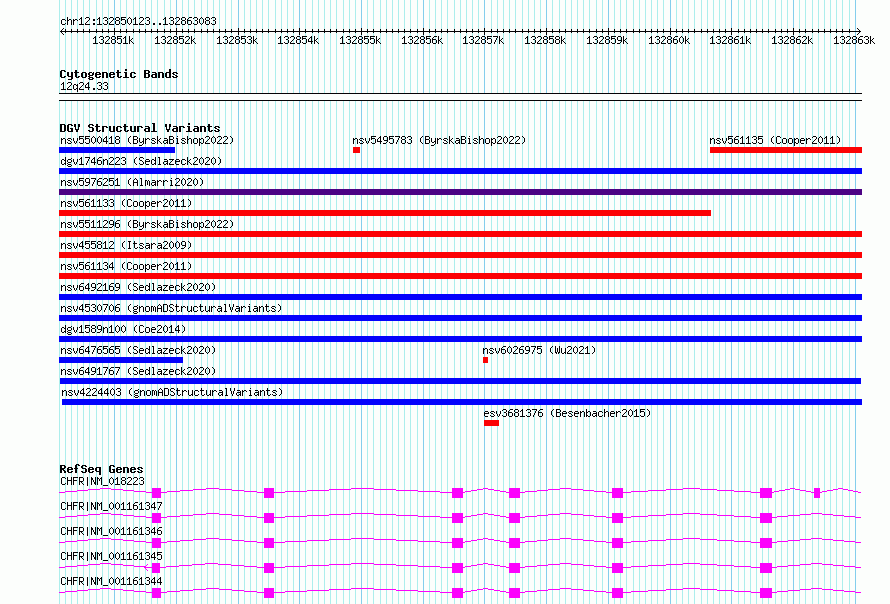Viewport: 890px width, 604px height.
Task: Click the nsv5495783 small red variant marker
Action: coord(356,150)
